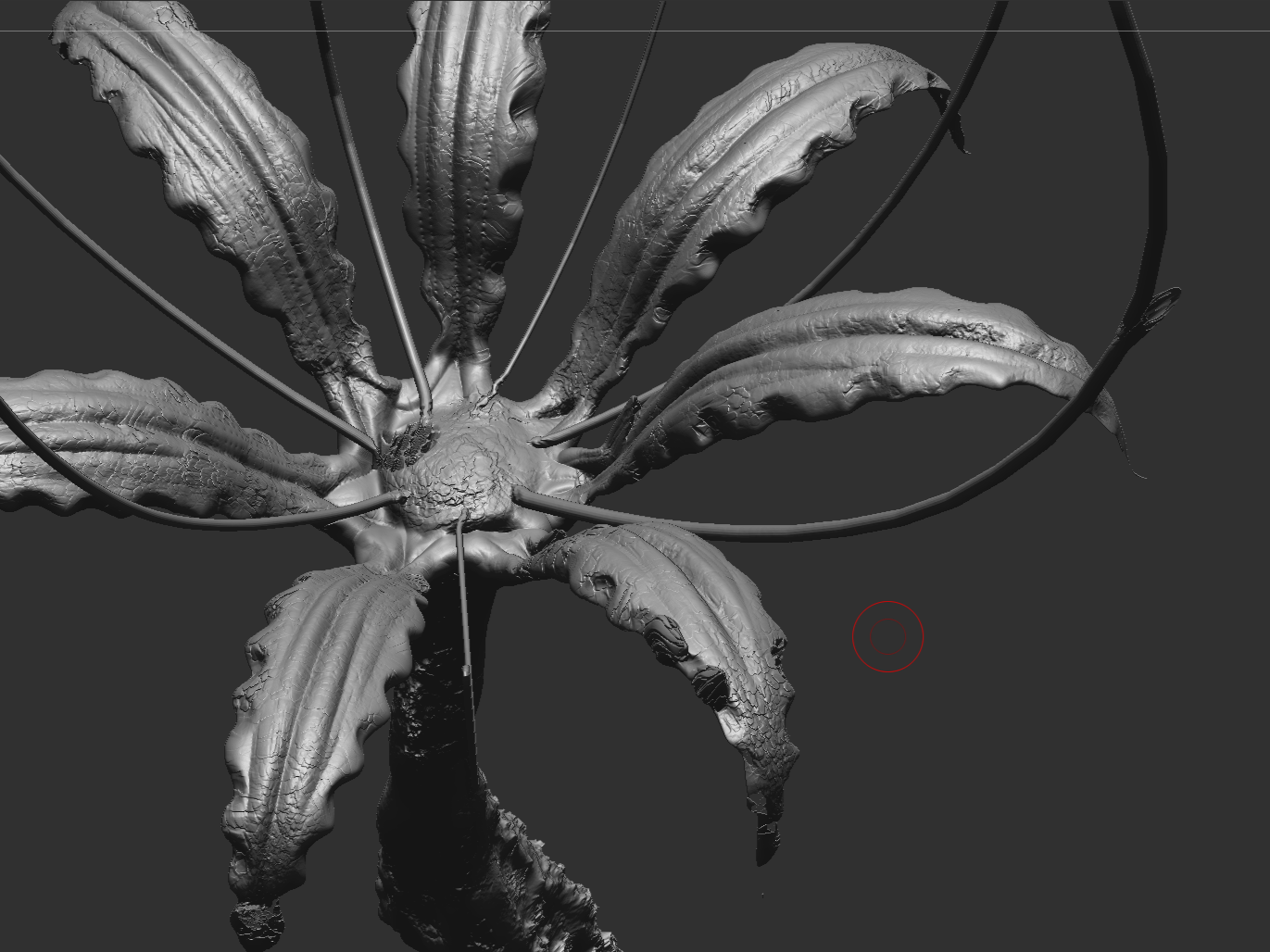
Task: Click inside the red brush cursor circle
Action: point(887,635)
